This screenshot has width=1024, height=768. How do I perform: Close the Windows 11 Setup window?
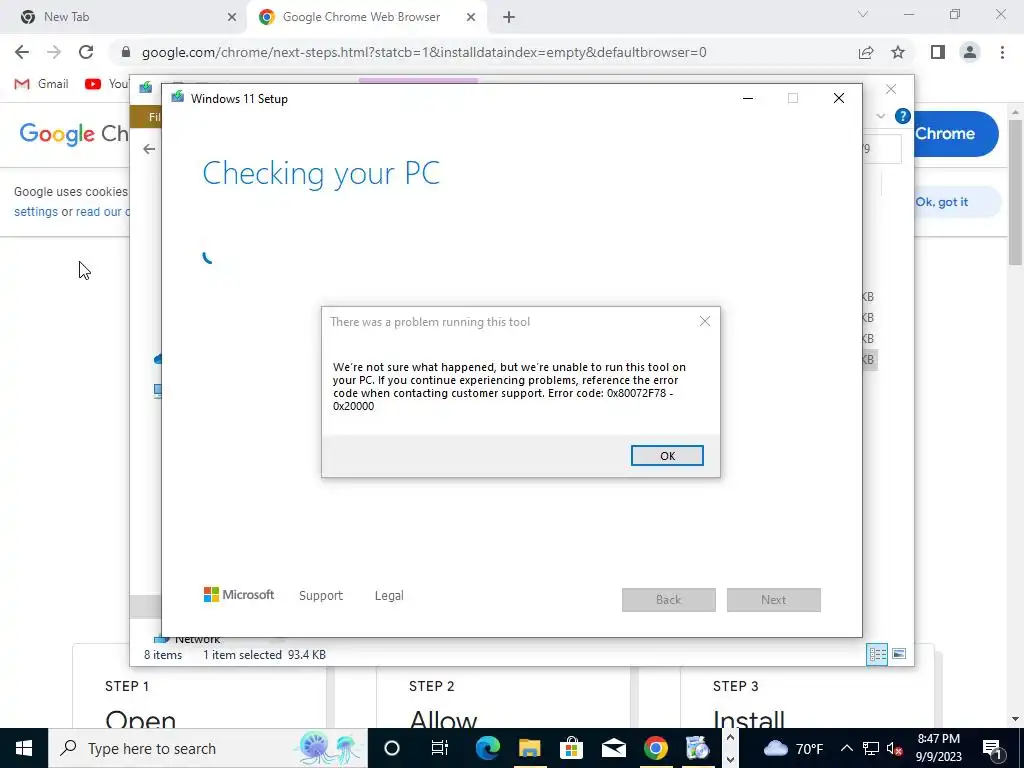pyautogui.click(x=839, y=99)
